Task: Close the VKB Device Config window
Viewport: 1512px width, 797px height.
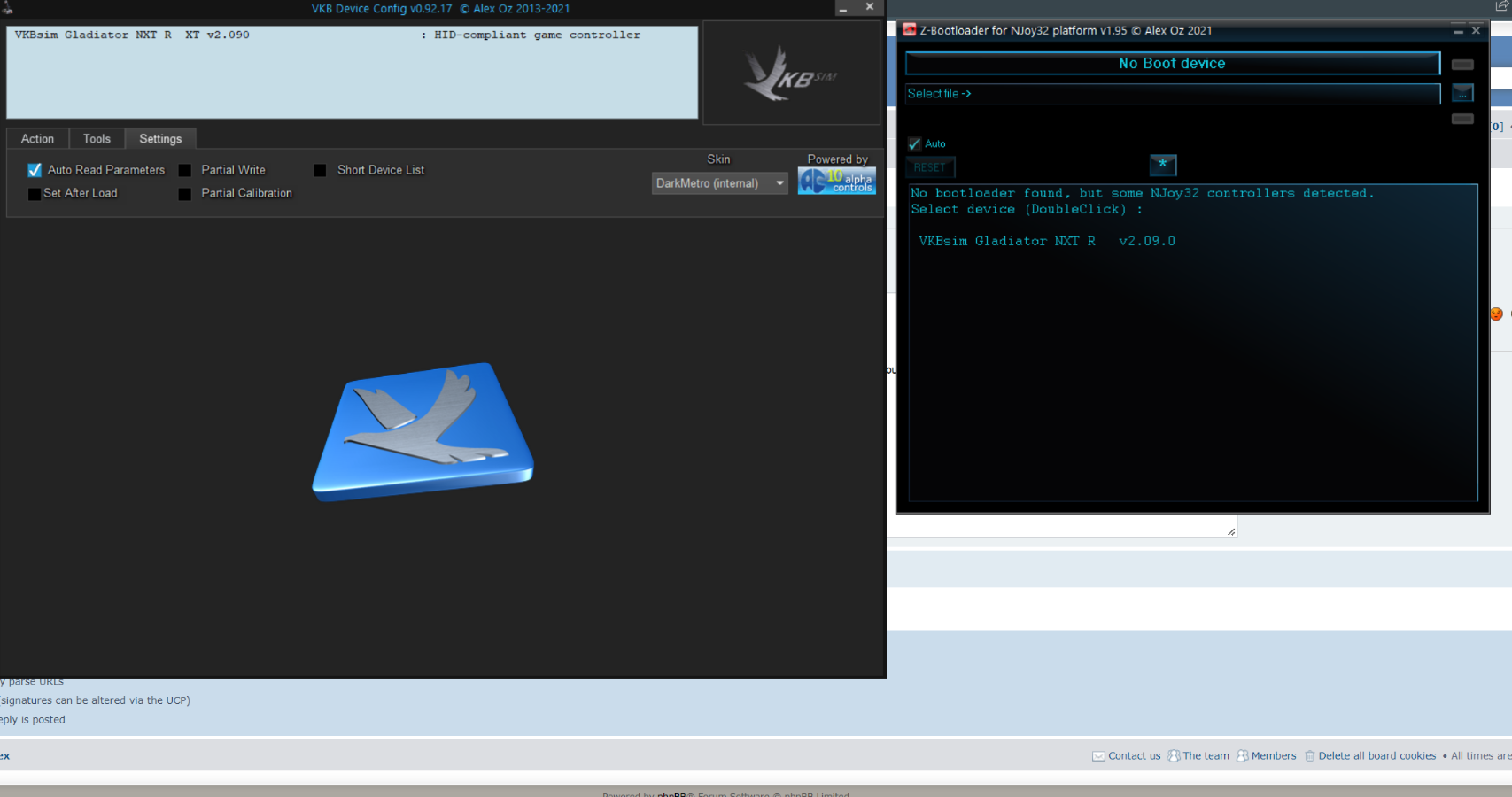Action: tap(870, 7)
